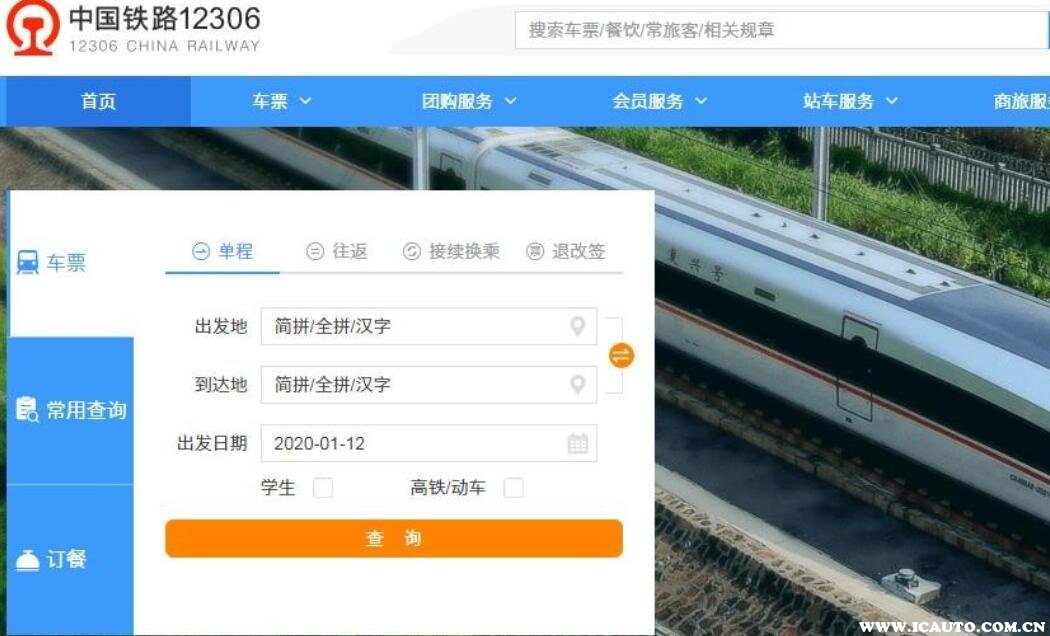The image size is (1050, 636).
Task: Switch to the 接续换乘 transfer tab
Action: [x=451, y=251]
